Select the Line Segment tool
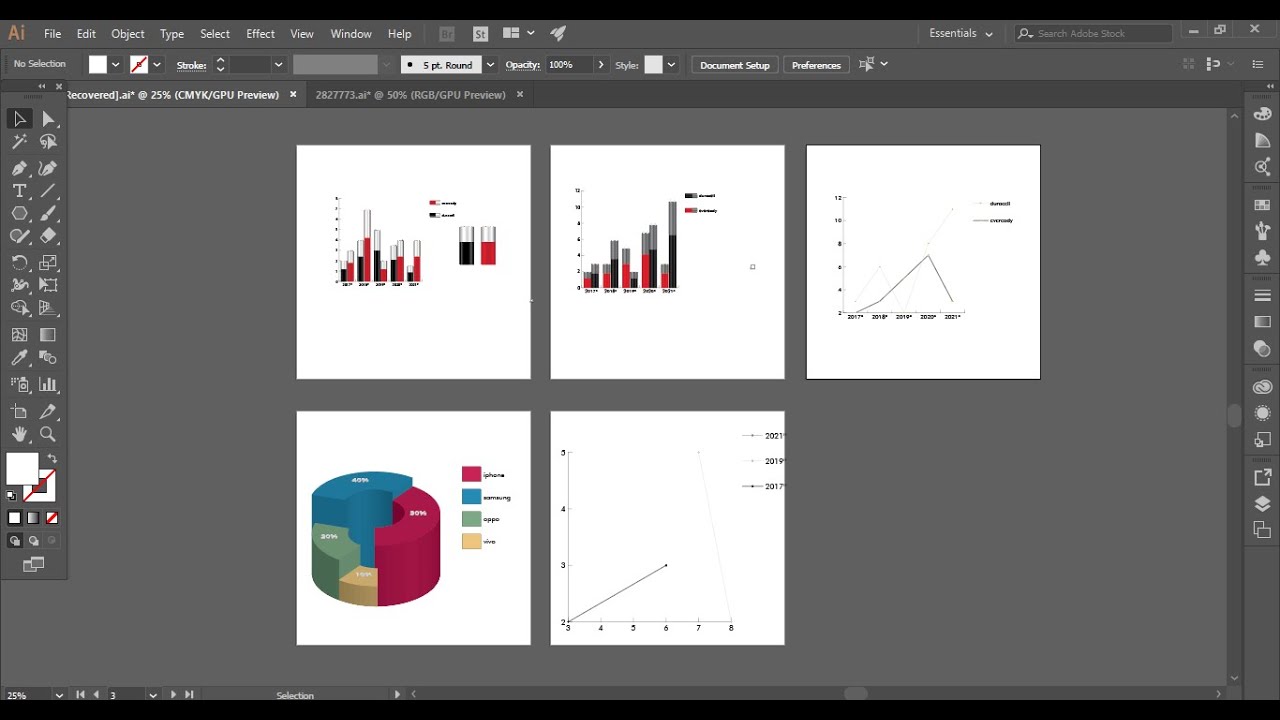This screenshot has height=720, width=1280. point(48,191)
